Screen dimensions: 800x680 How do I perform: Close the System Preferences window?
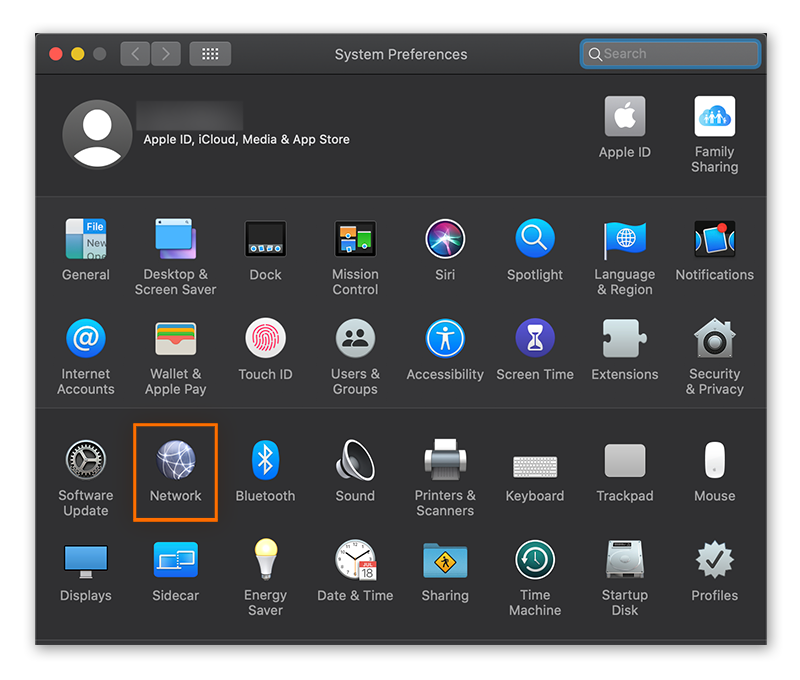[x=56, y=54]
